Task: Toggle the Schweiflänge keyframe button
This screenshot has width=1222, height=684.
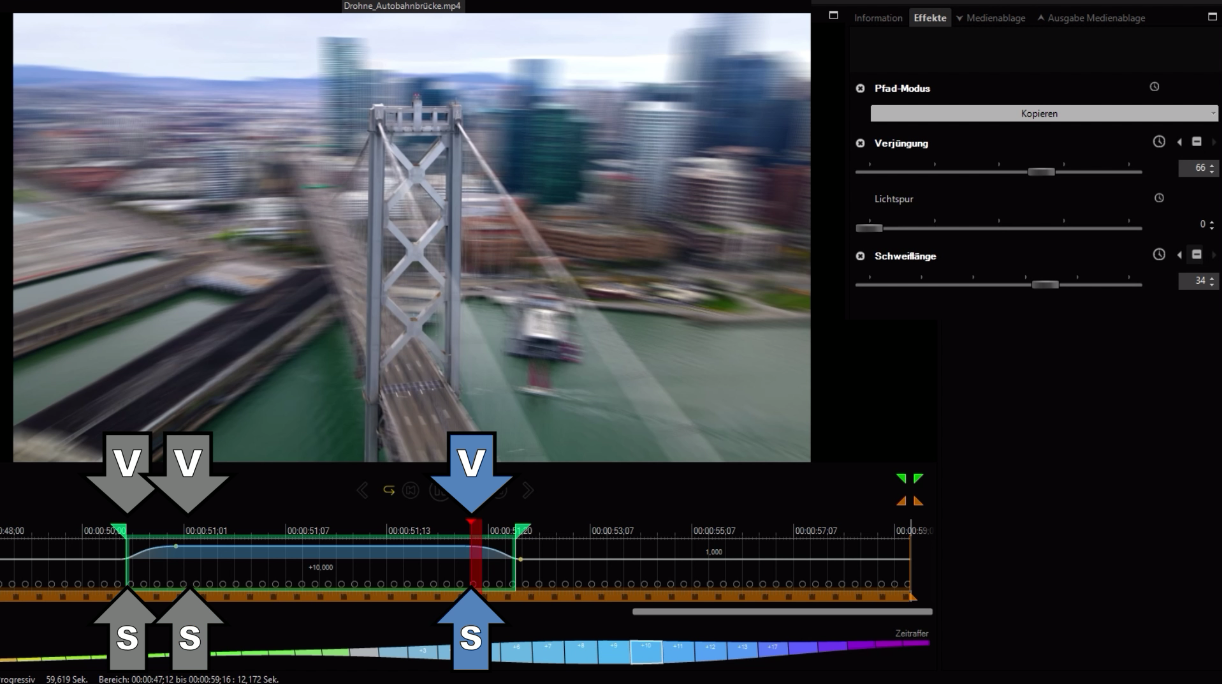Action: coord(1196,255)
